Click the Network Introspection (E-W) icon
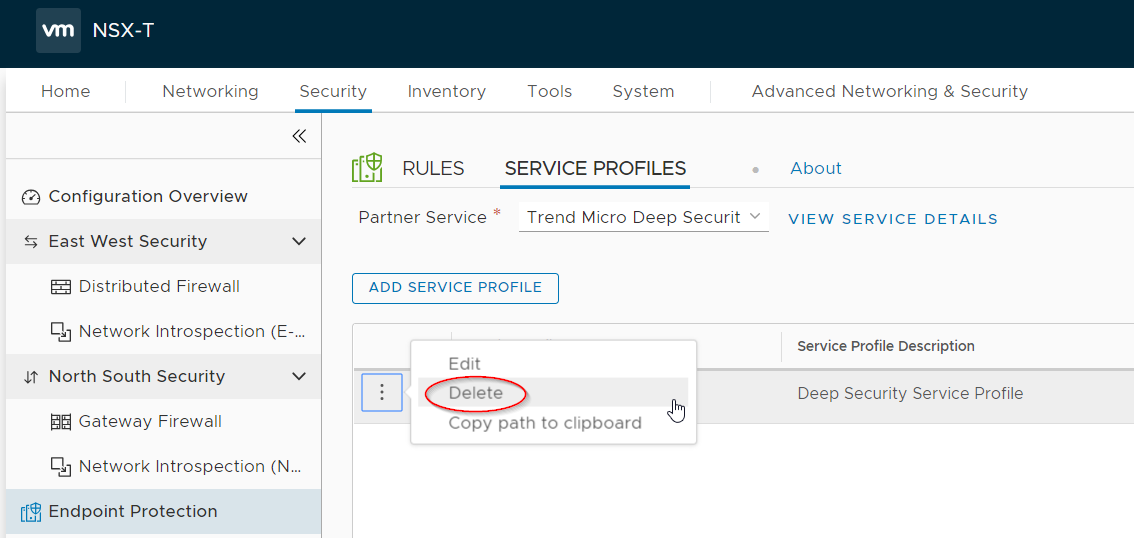The image size is (1134, 538). click(x=61, y=332)
